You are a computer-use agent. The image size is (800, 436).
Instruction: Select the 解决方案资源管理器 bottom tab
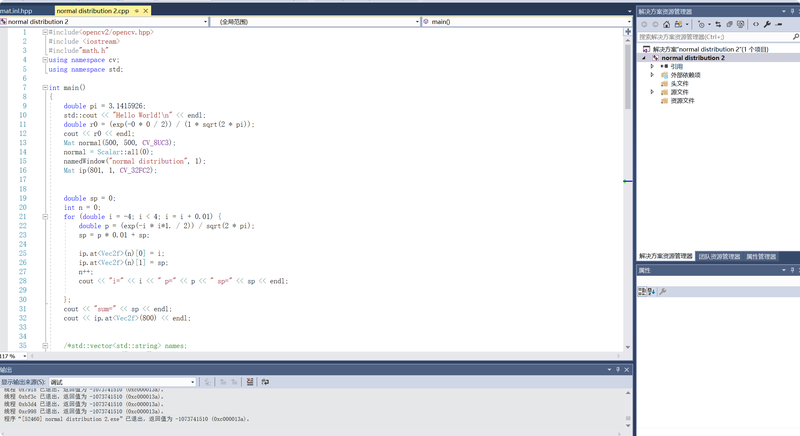(x=665, y=257)
